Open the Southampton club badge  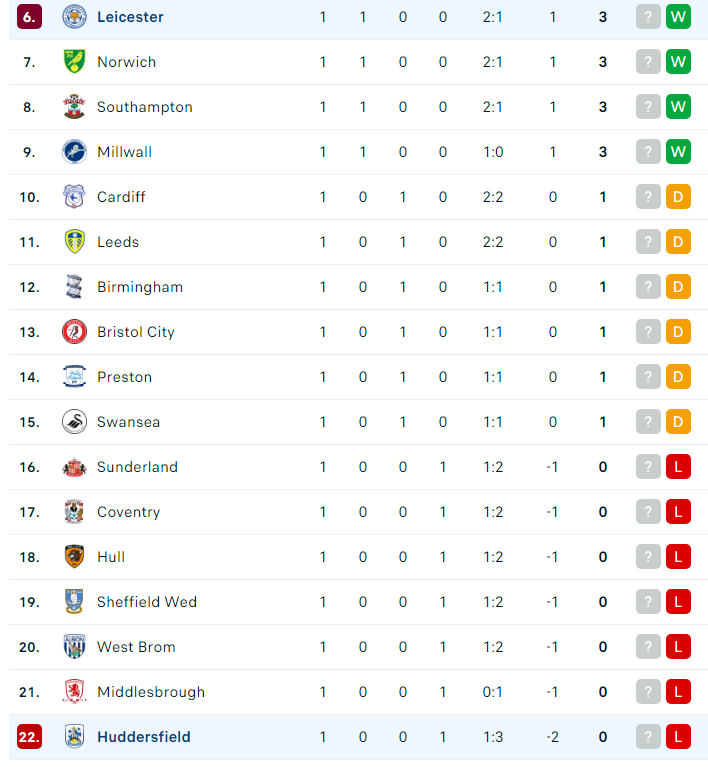point(74,107)
